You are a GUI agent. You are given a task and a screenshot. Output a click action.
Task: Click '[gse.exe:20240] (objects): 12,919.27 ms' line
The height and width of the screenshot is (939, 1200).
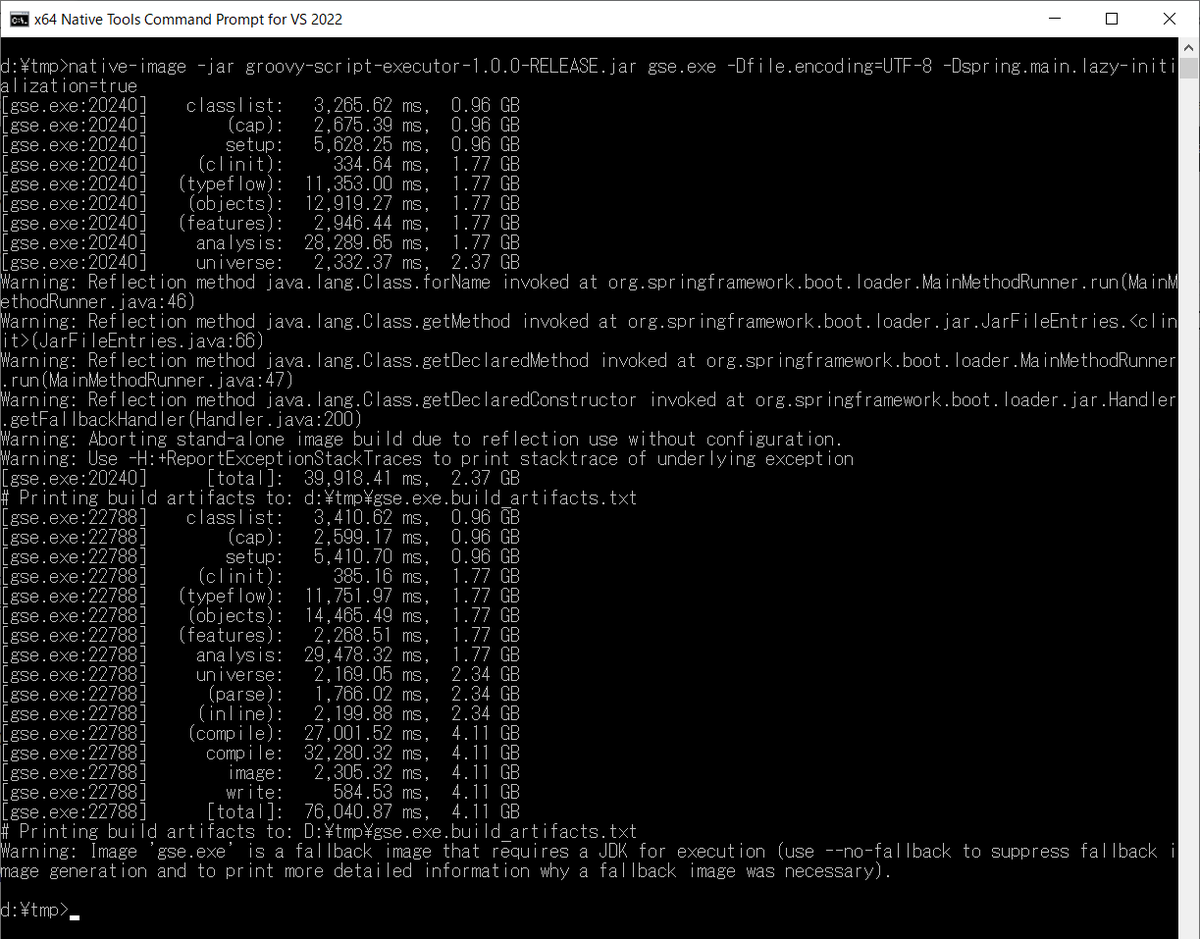261,204
